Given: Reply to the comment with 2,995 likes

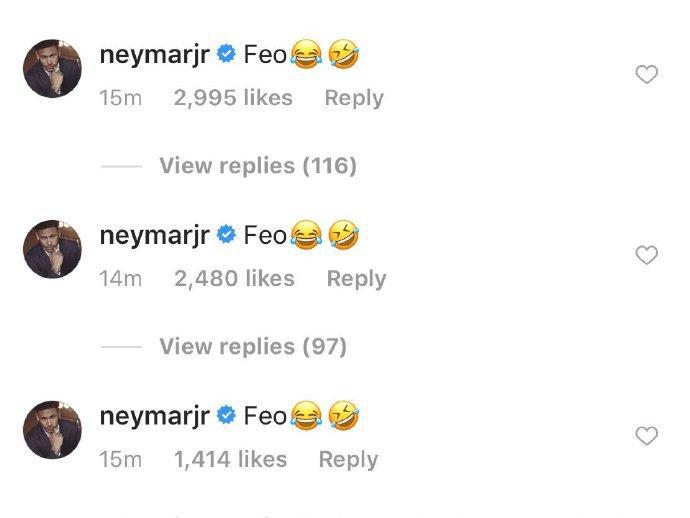Looking at the screenshot, I should click(x=354, y=98).
